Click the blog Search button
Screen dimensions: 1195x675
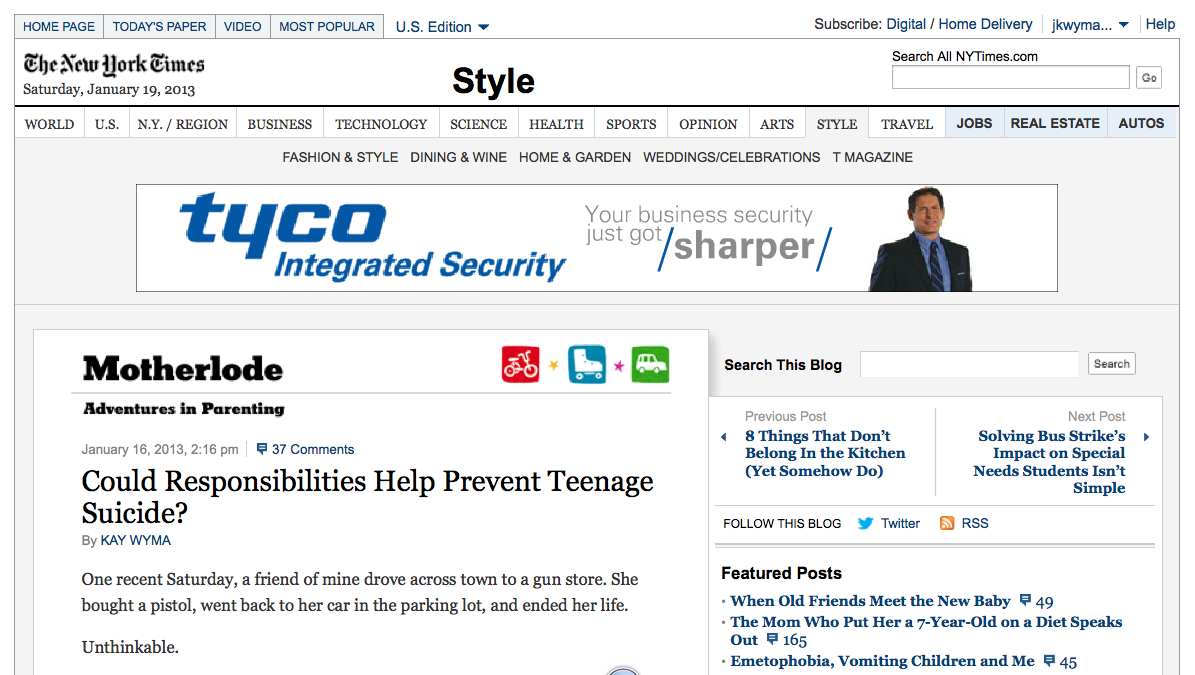pos(1111,364)
